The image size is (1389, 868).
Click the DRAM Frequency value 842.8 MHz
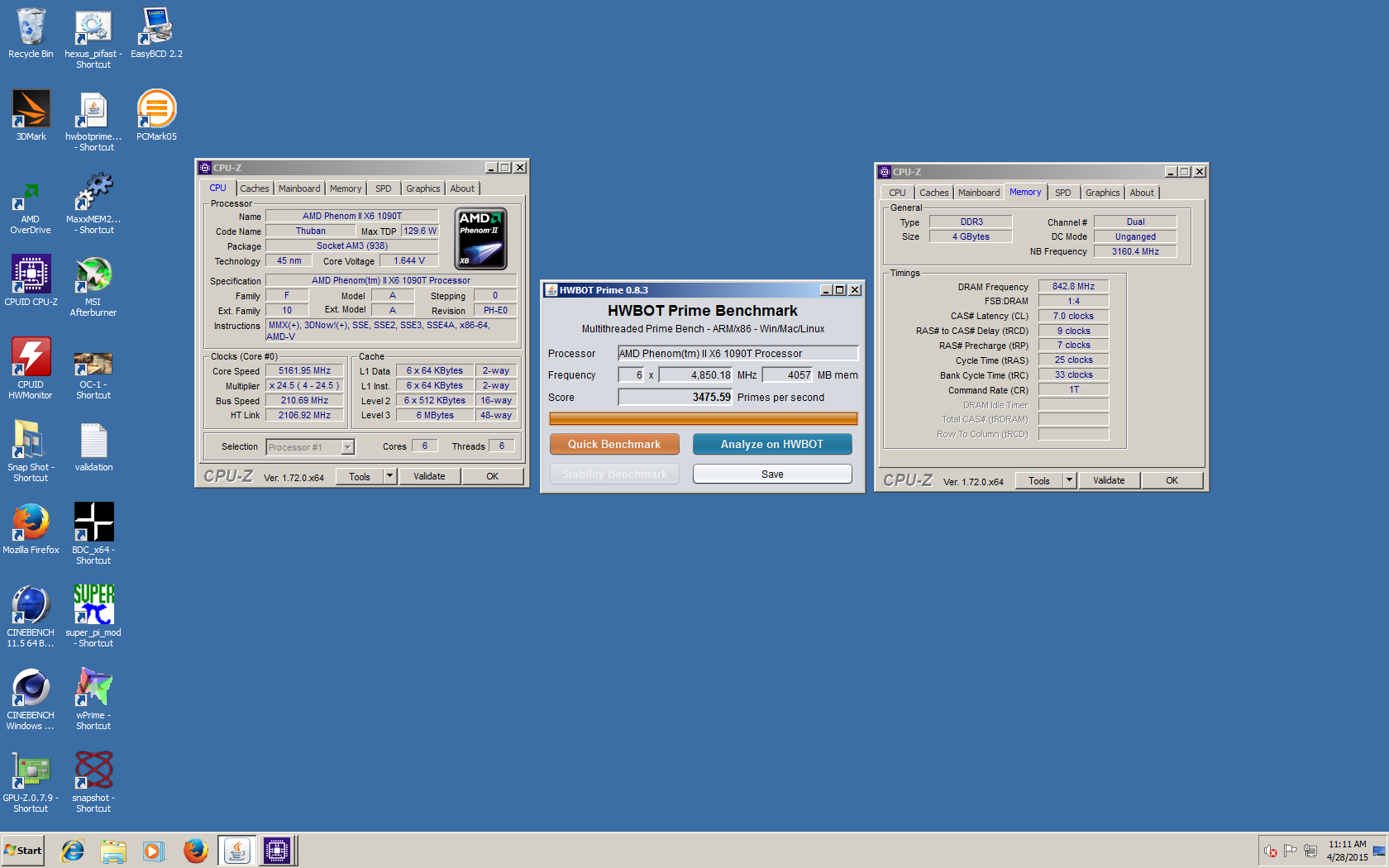pos(1073,286)
